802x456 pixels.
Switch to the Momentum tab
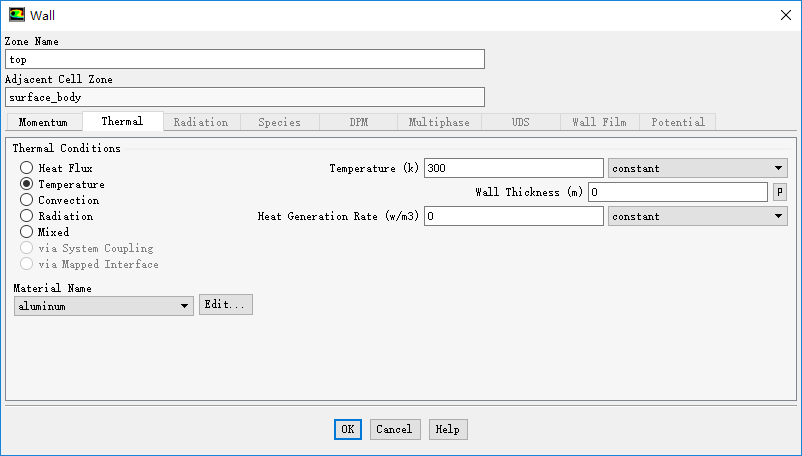(x=43, y=122)
